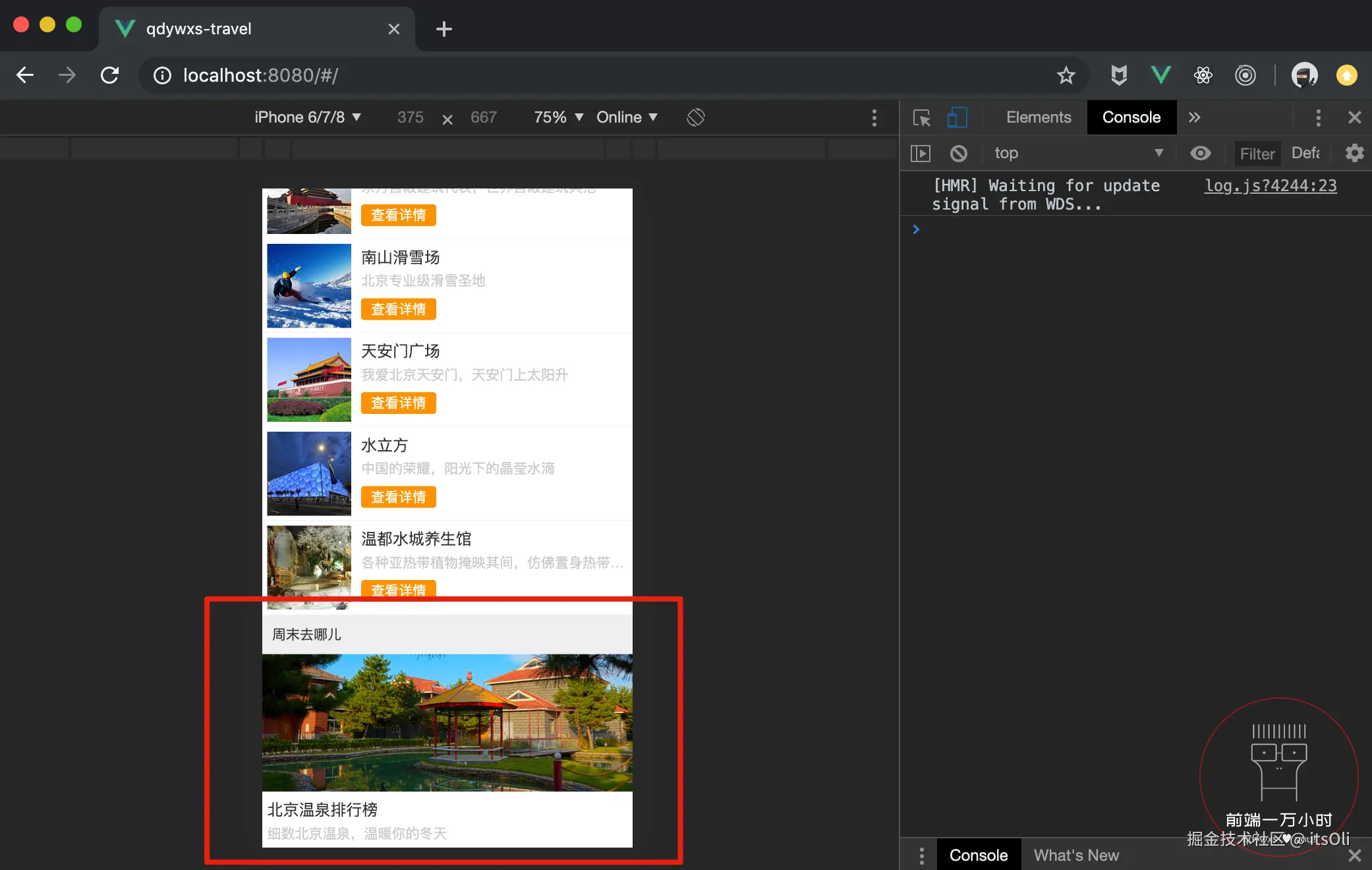View details for 水立方
The width and height of the screenshot is (1372, 870).
(x=399, y=497)
